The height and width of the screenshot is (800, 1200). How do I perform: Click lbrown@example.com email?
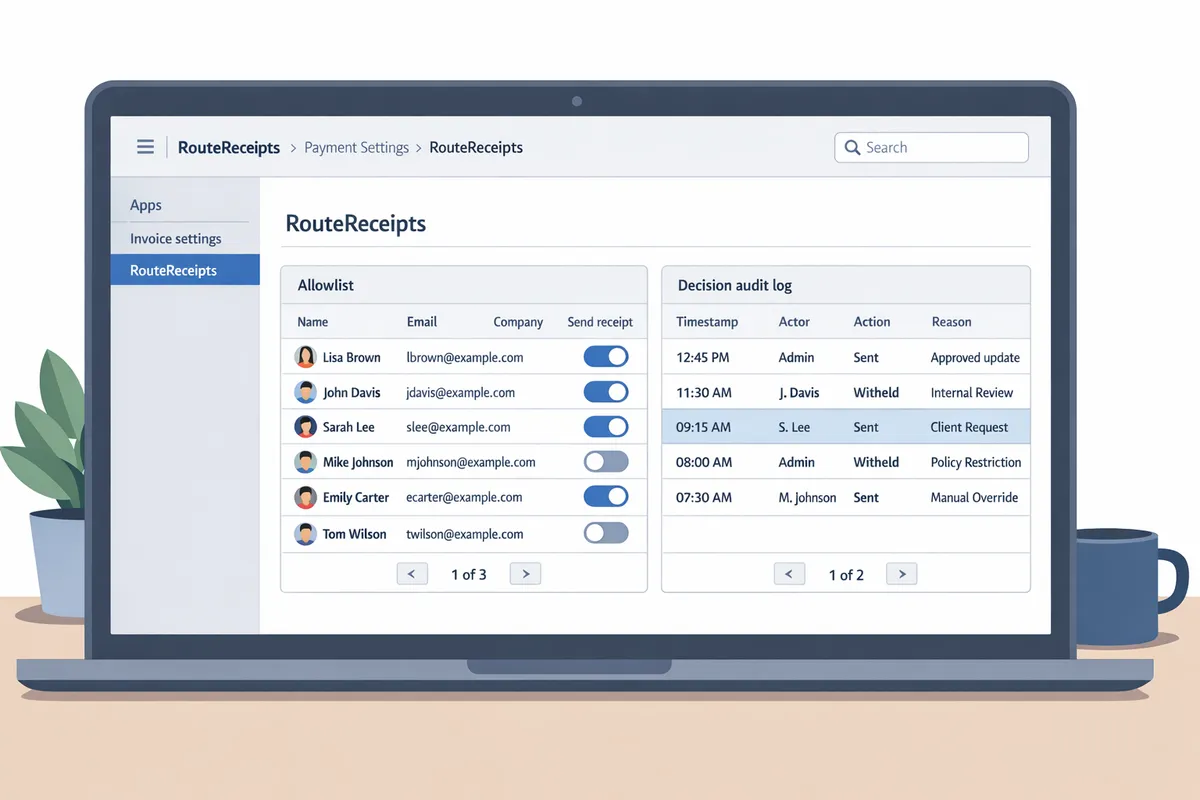click(x=465, y=357)
